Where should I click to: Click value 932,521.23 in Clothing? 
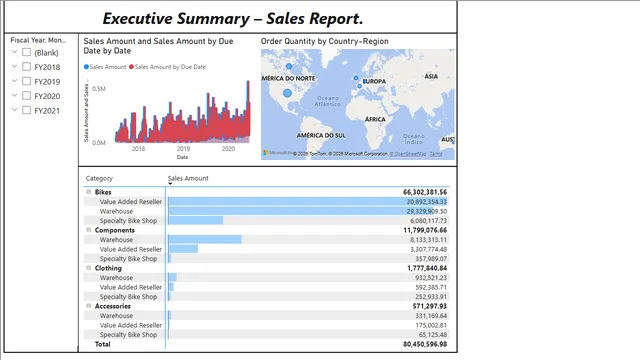431,278
